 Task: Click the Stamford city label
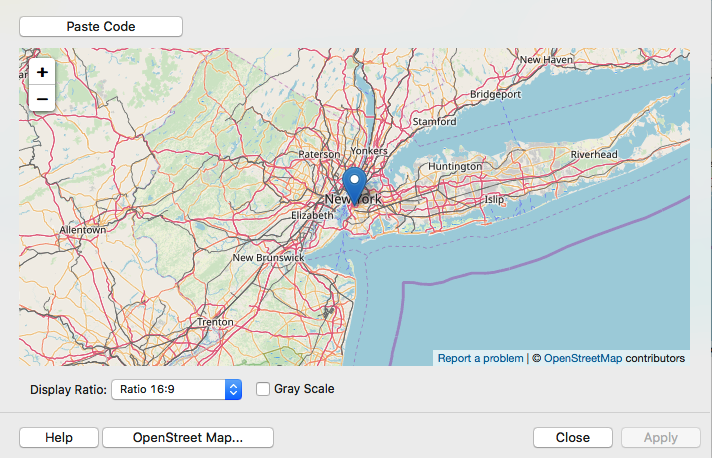click(434, 122)
